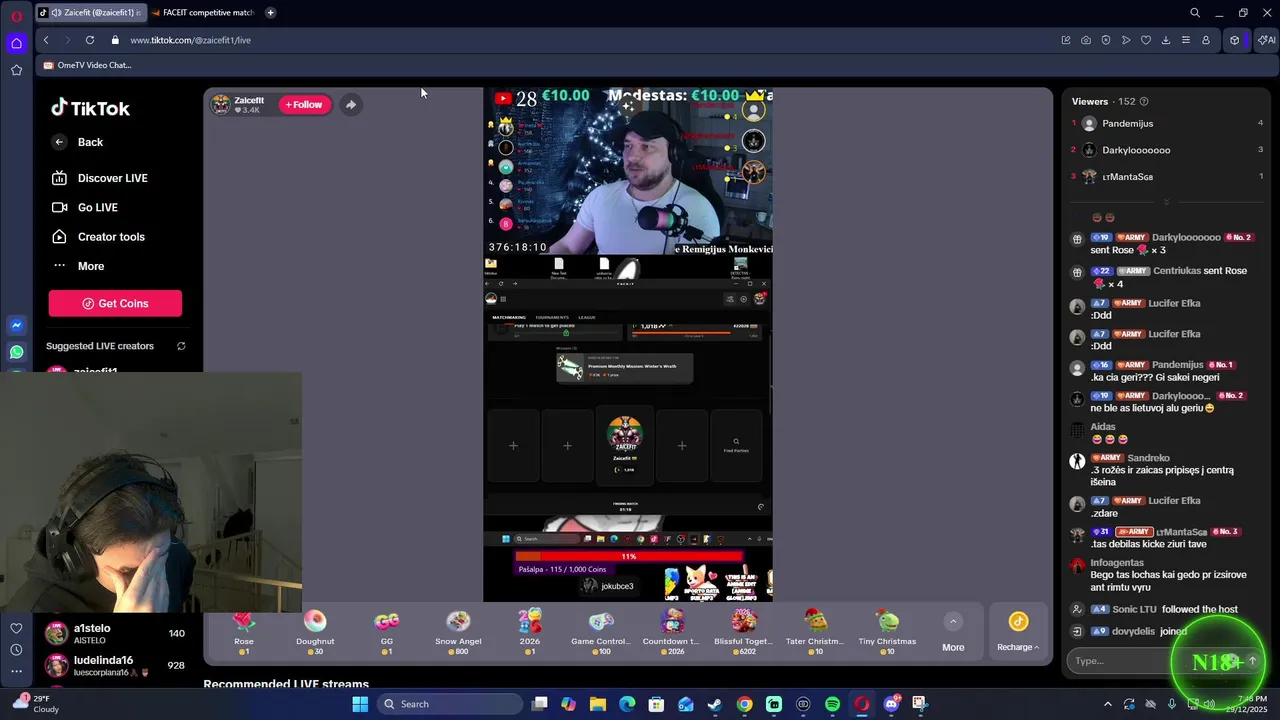Screen dimensions: 1280x720
Task: Open Steam from the taskbar
Action: [x=715, y=704]
